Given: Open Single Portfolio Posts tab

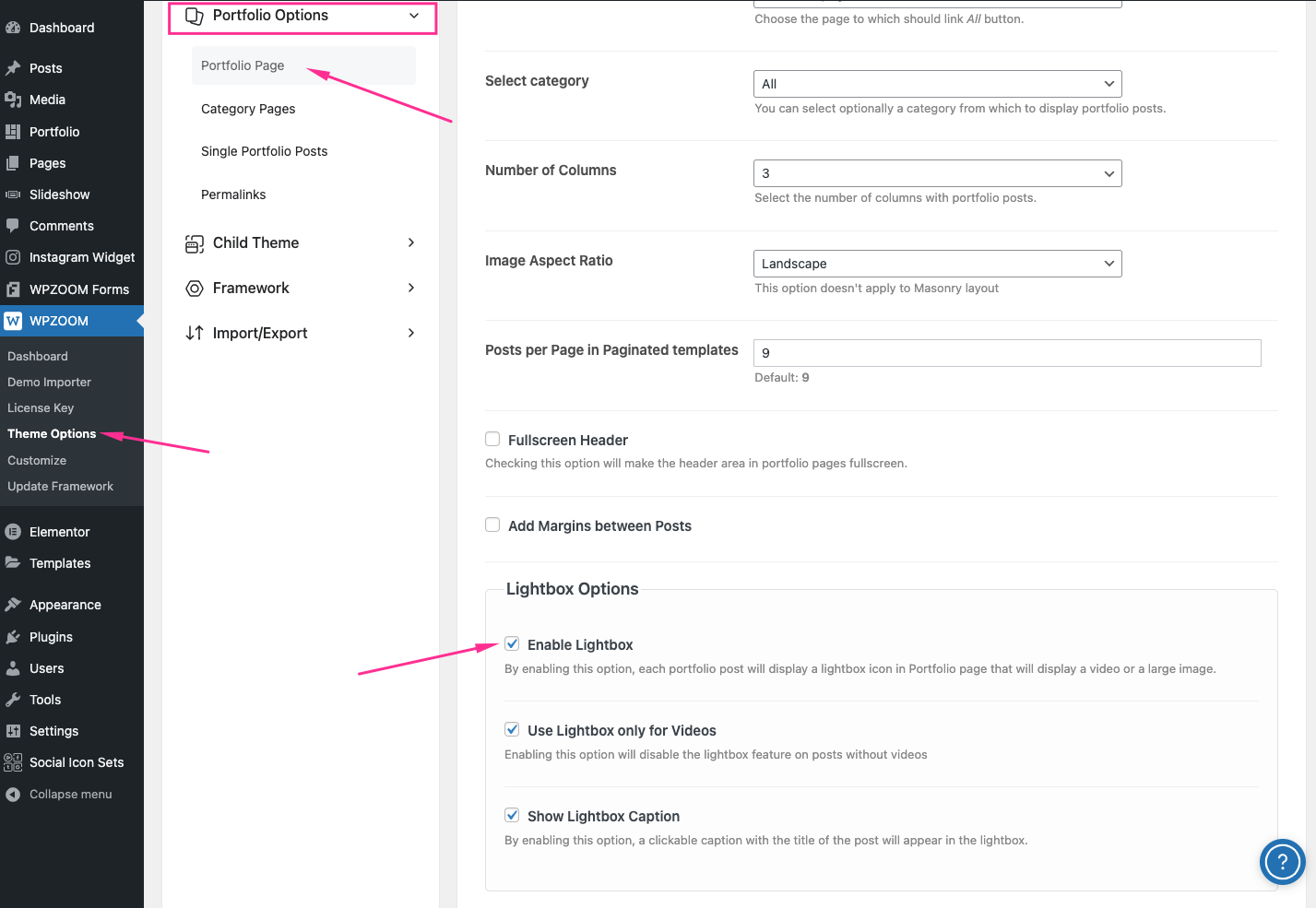Looking at the screenshot, I should (265, 151).
